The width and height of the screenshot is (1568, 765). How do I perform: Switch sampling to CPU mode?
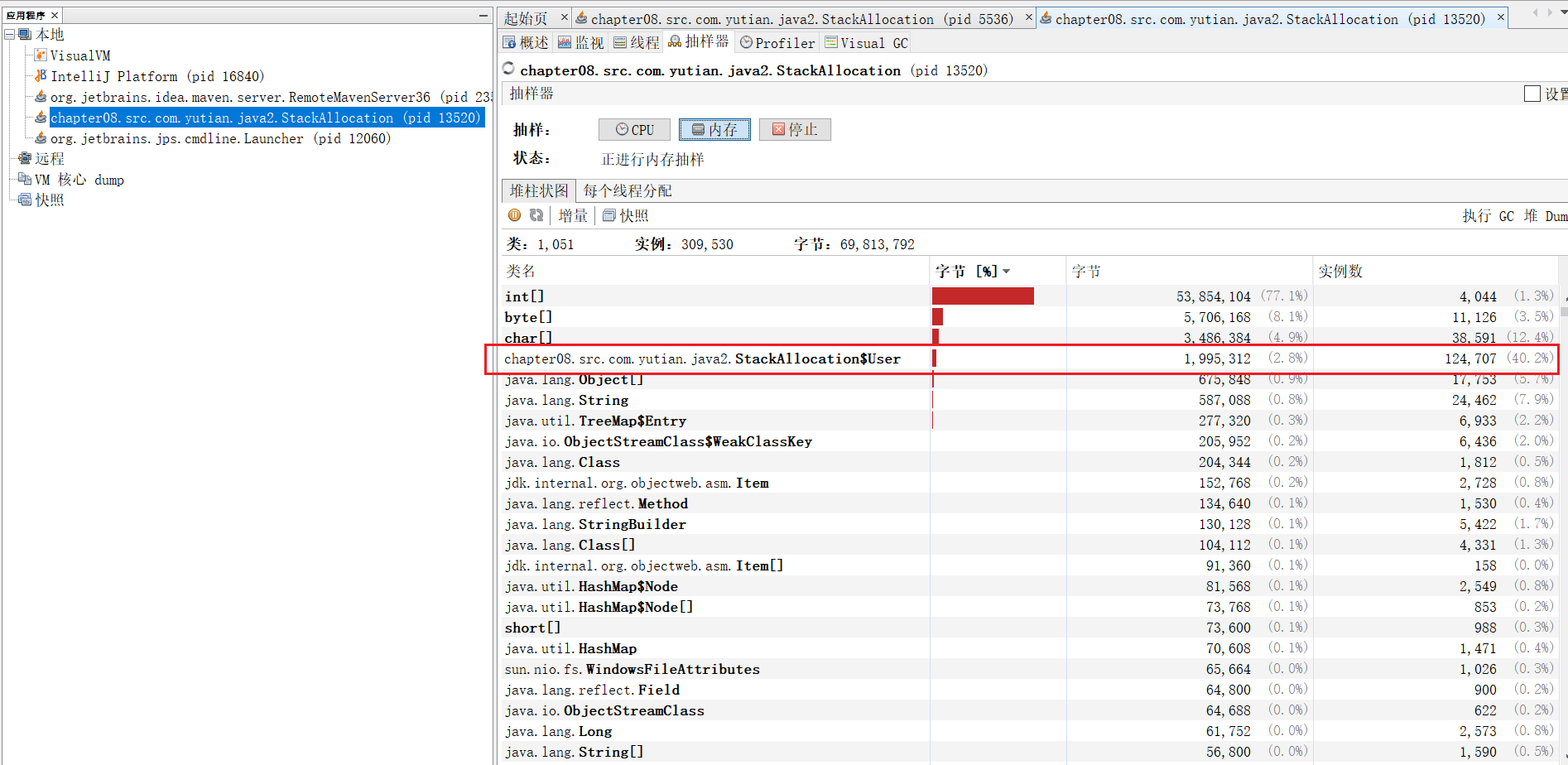pos(635,130)
